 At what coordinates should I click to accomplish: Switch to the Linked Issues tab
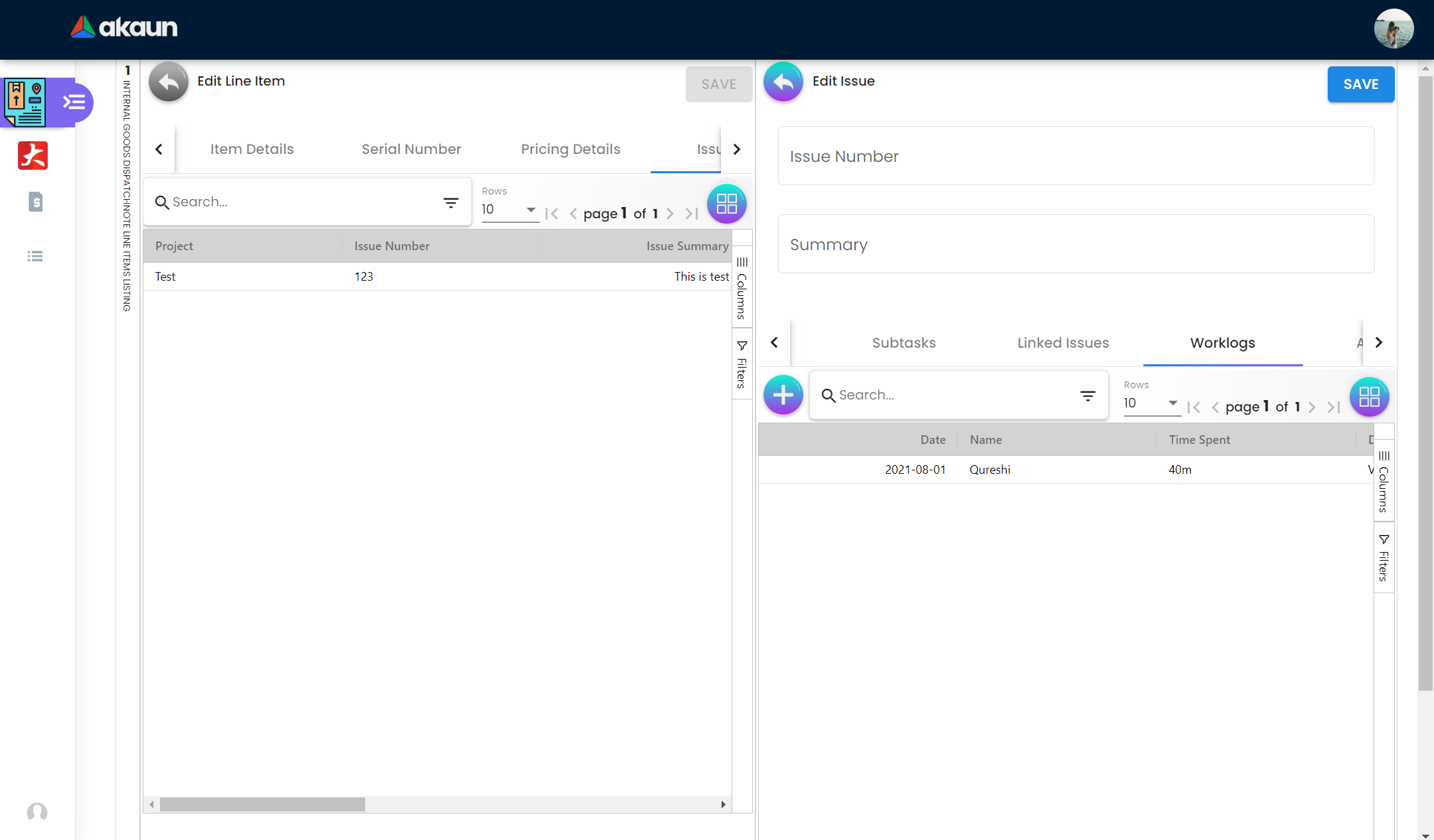[1063, 343]
